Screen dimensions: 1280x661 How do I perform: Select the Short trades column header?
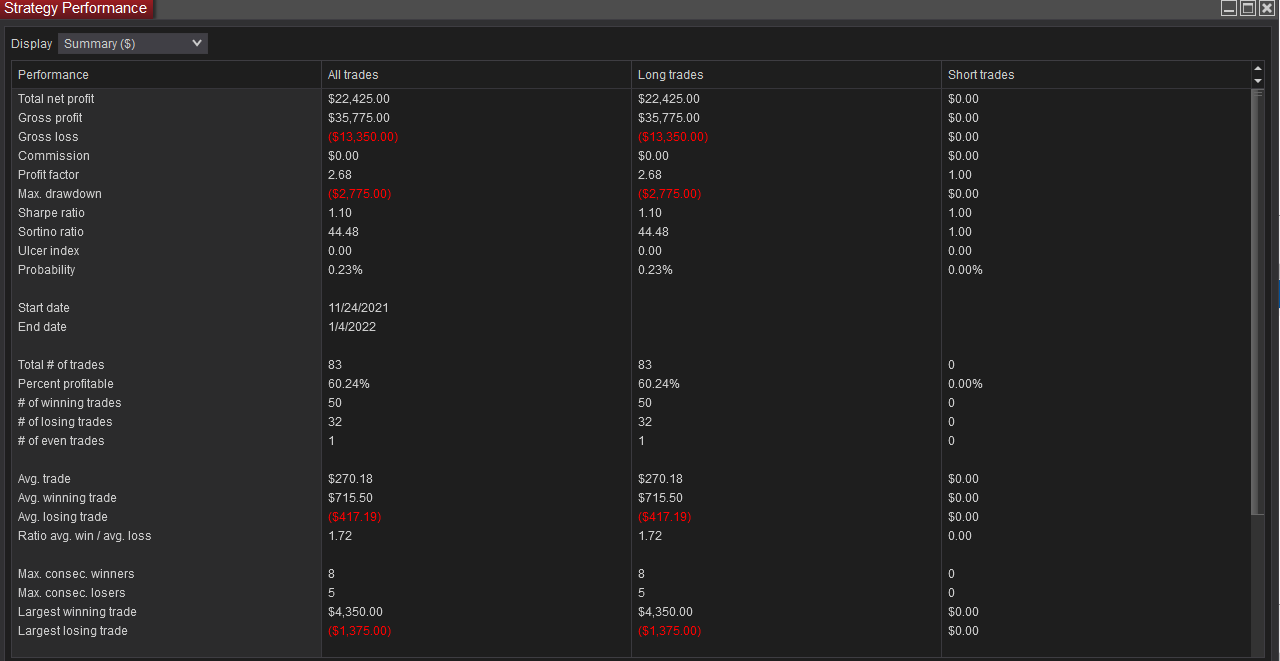pyautogui.click(x=981, y=75)
